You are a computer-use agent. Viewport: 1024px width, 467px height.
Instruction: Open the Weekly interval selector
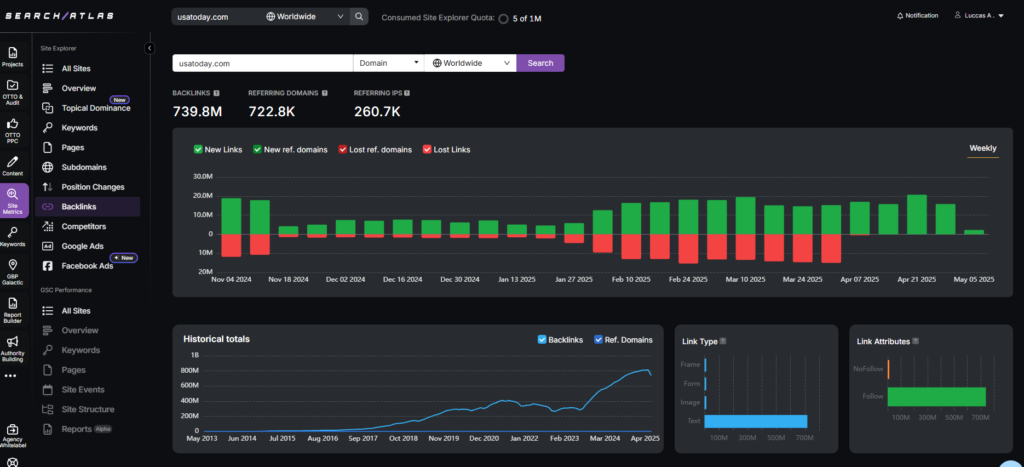(x=982, y=149)
